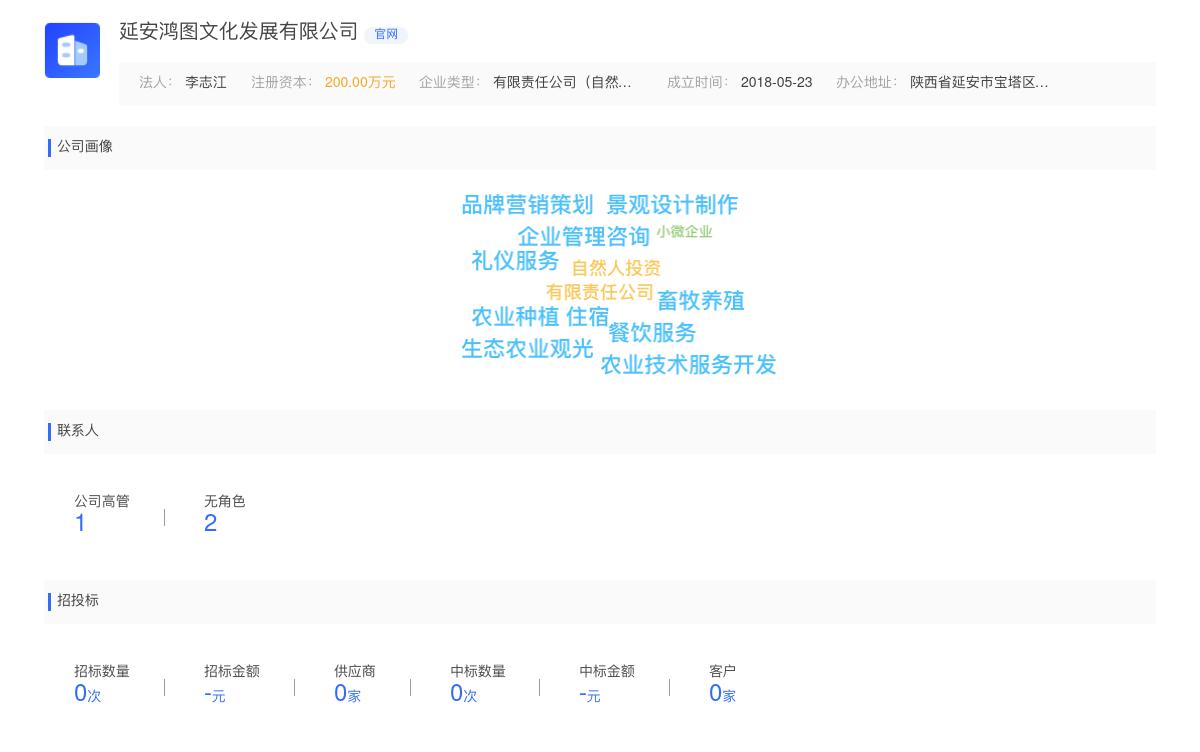Open 供应商 value 0家
The image size is (1200, 752).
click(347, 693)
